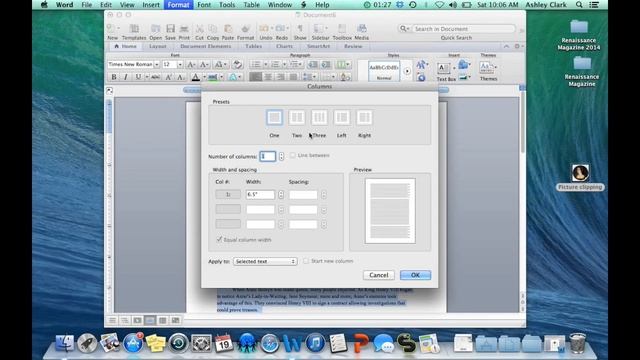The image size is (640, 360).
Task: Click the Number of columns input field
Action: pyautogui.click(x=268, y=156)
